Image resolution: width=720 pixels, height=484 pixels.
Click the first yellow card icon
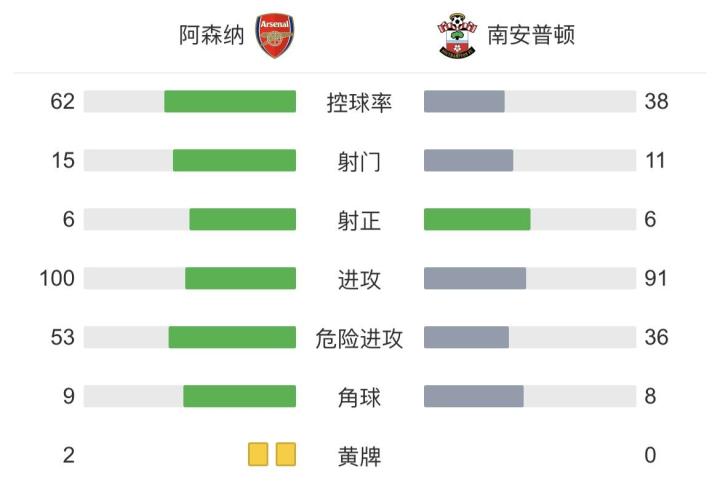pos(259,455)
